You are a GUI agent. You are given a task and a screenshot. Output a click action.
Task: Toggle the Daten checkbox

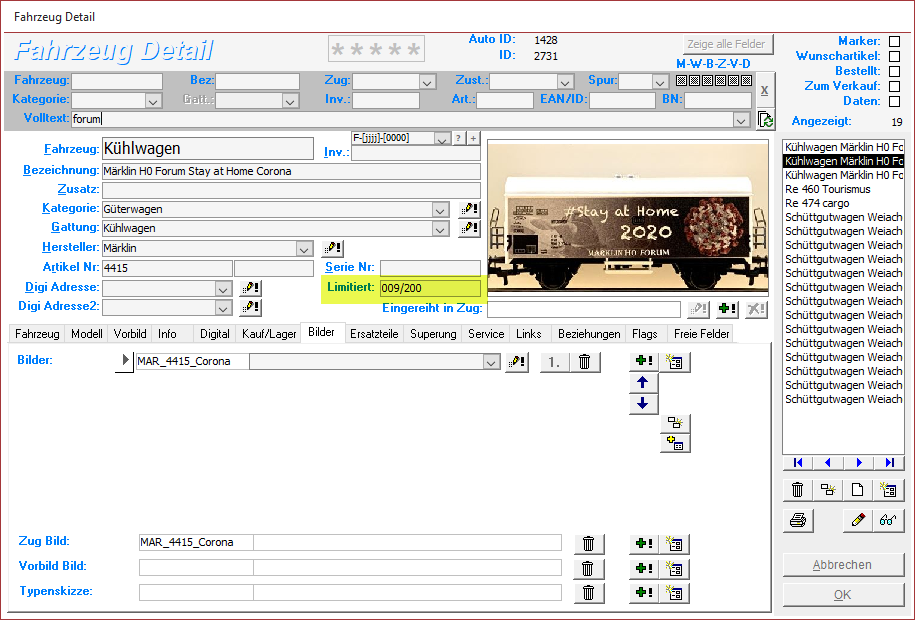click(894, 102)
